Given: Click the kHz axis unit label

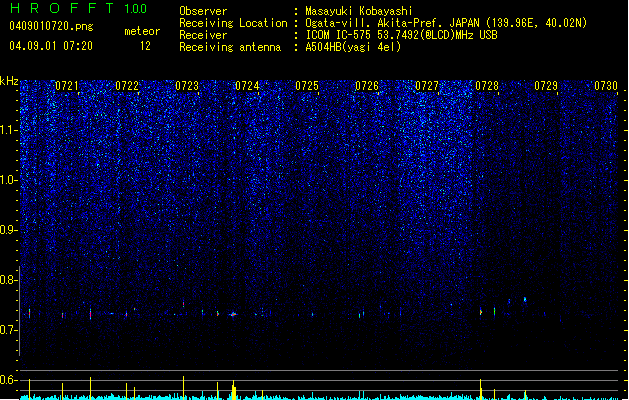Looking at the screenshot, I should coord(9,81).
